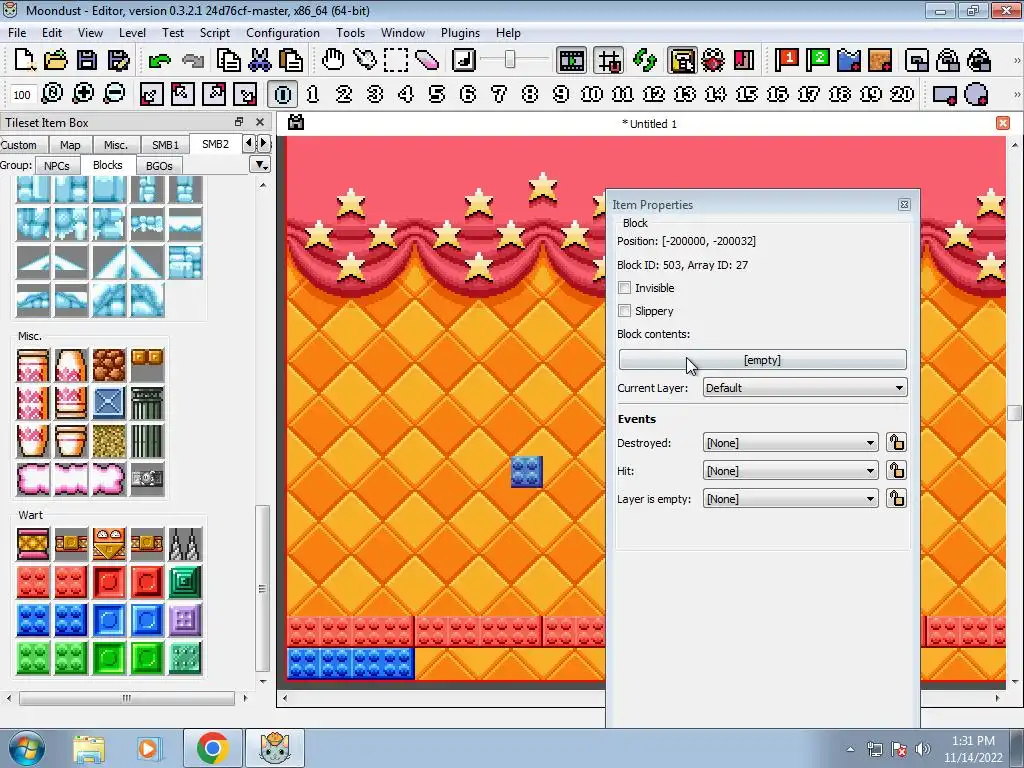Switch to section 12
Screen dimensions: 1024x768
click(x=654, y=94)
